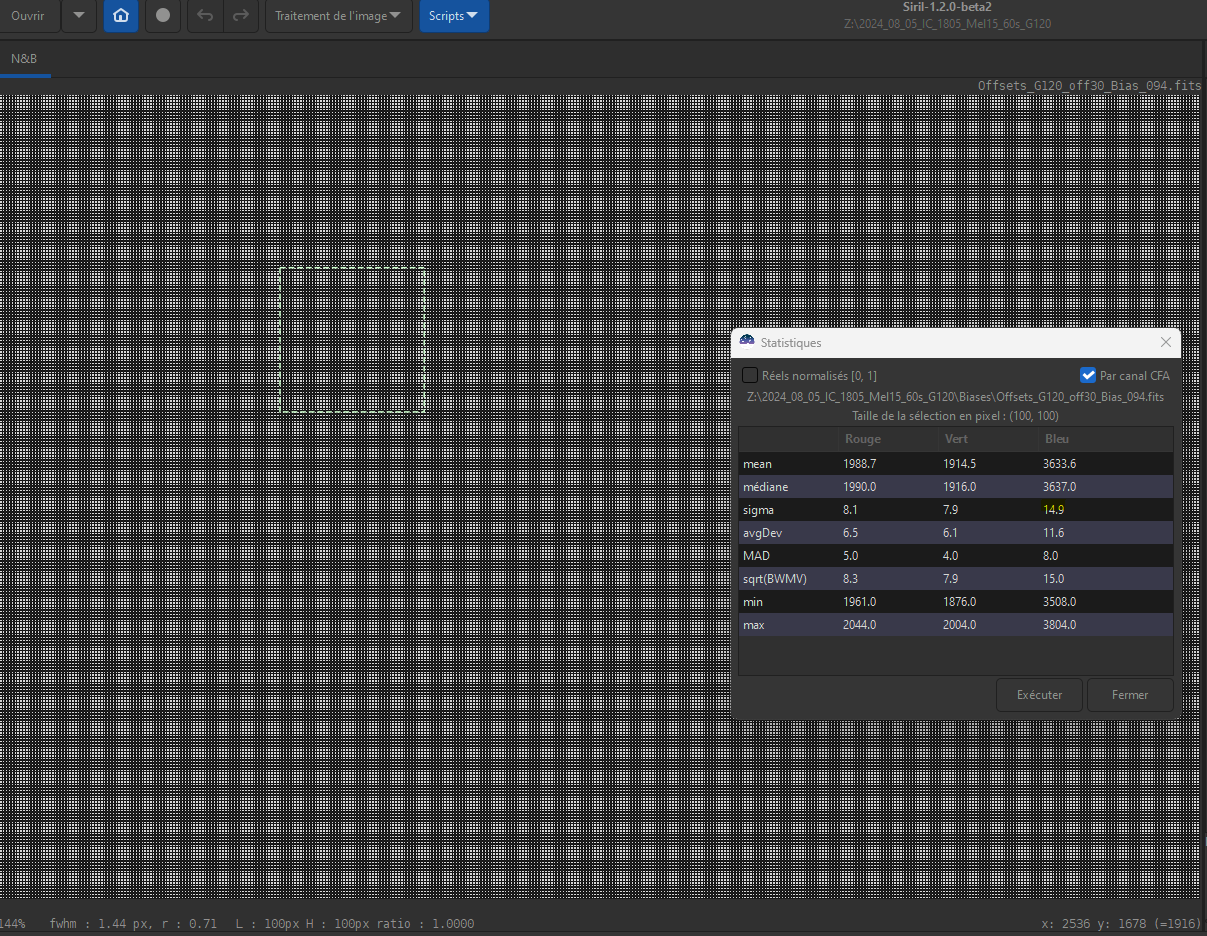Click the Fermer button
Screen dimensions: 1207x936
(x=1130, y=695)
